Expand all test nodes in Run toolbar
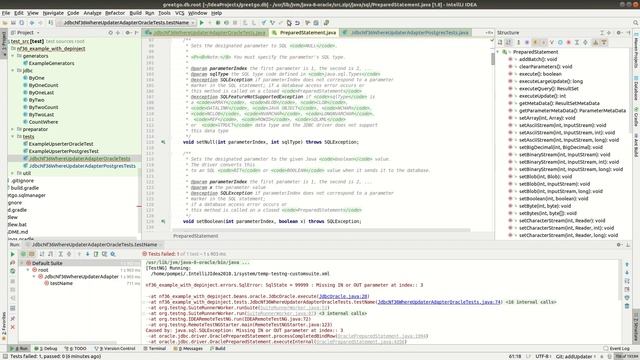This screenshot has height=360, width=640. pos(60,254)
